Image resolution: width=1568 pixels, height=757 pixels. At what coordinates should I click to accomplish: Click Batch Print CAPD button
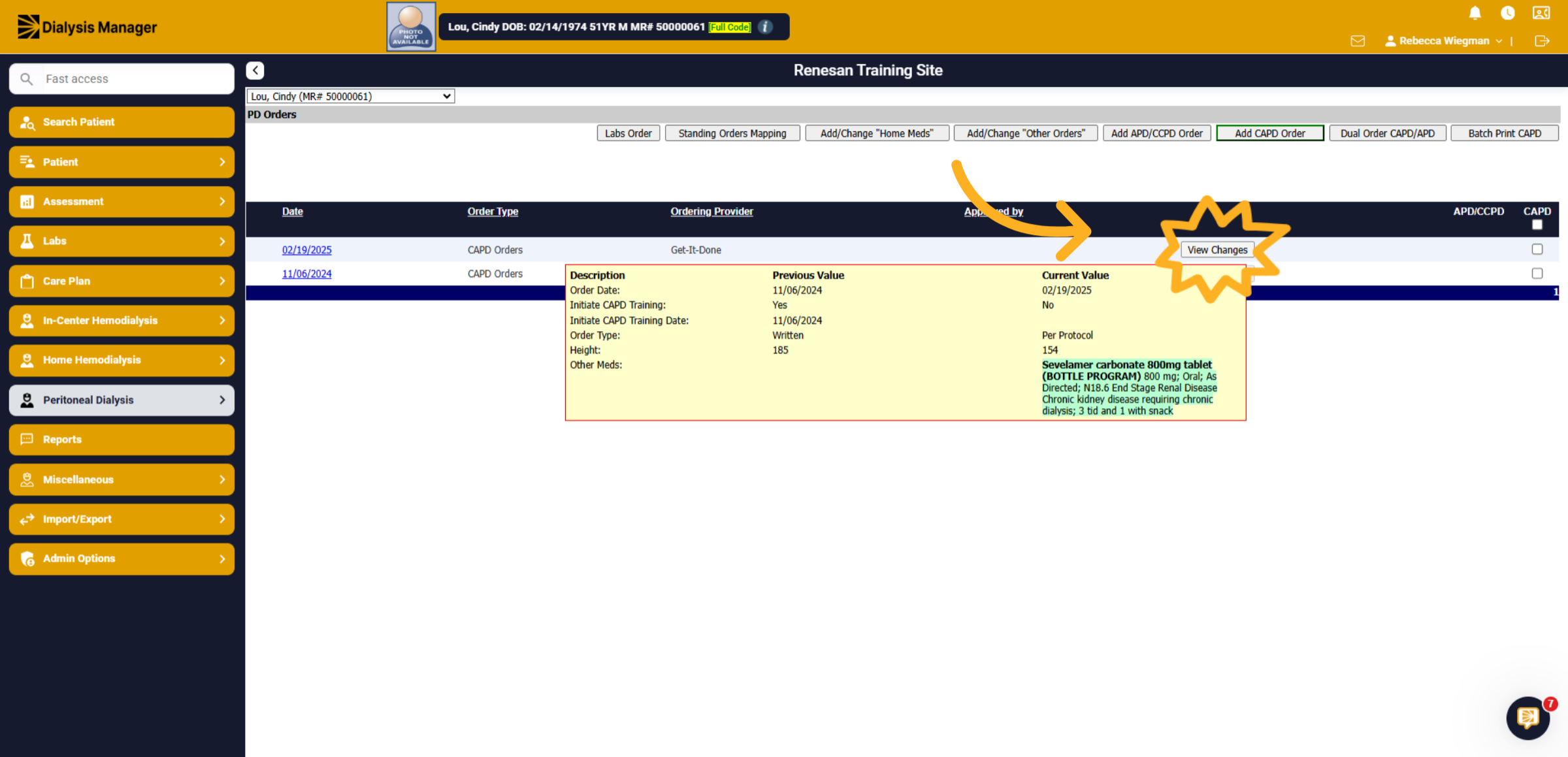(x=1505, y=133)
